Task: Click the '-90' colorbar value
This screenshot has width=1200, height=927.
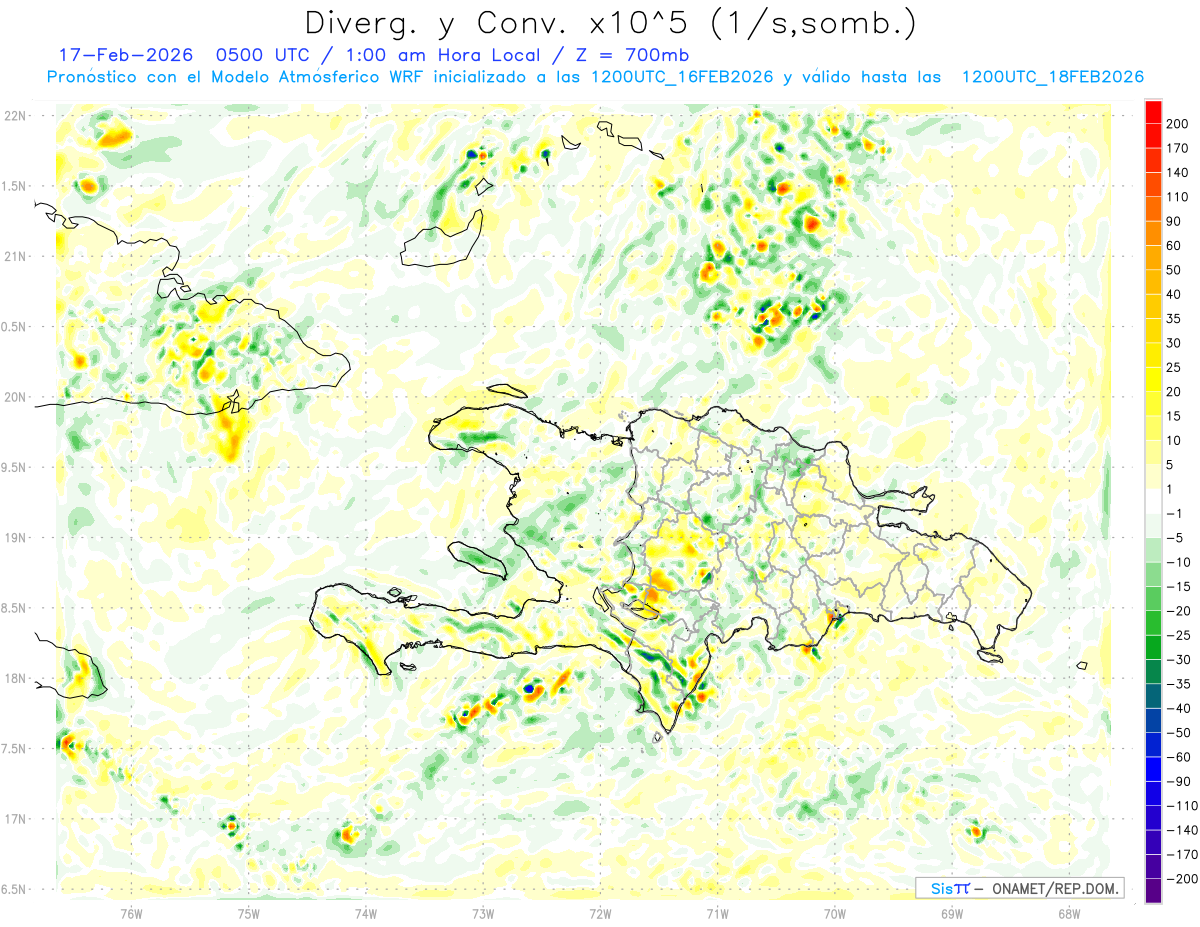Action: [x=1176, y=782]
